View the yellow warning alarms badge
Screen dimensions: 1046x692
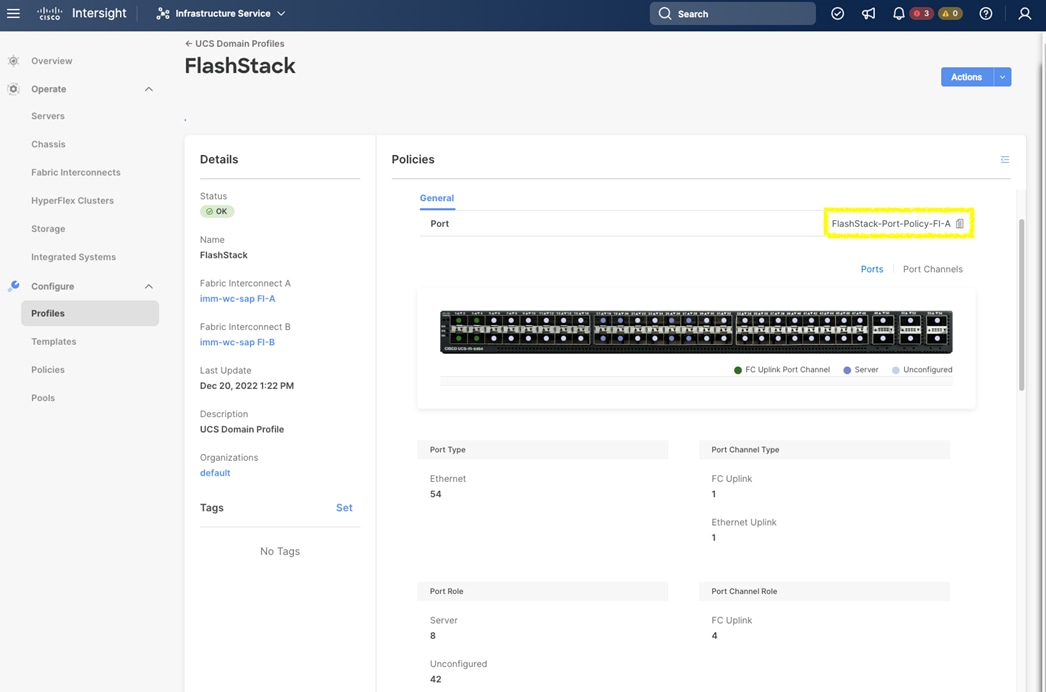[950, 13]
